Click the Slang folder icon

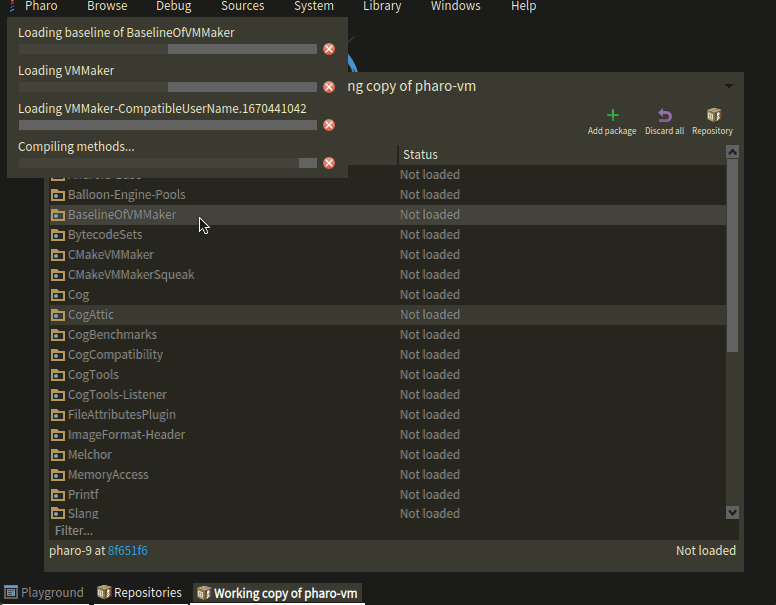pos(58,513)
